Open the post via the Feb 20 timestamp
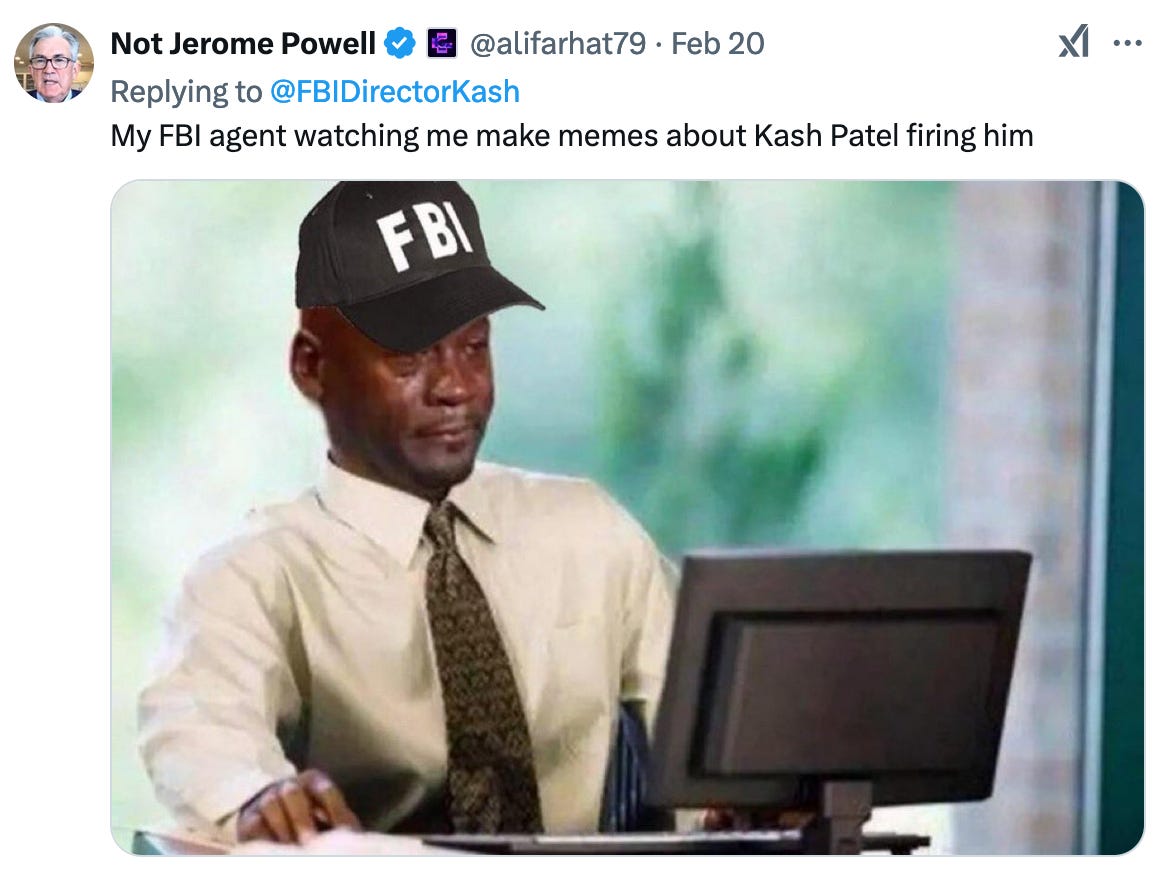The image size is (1176, 871). 717,44
